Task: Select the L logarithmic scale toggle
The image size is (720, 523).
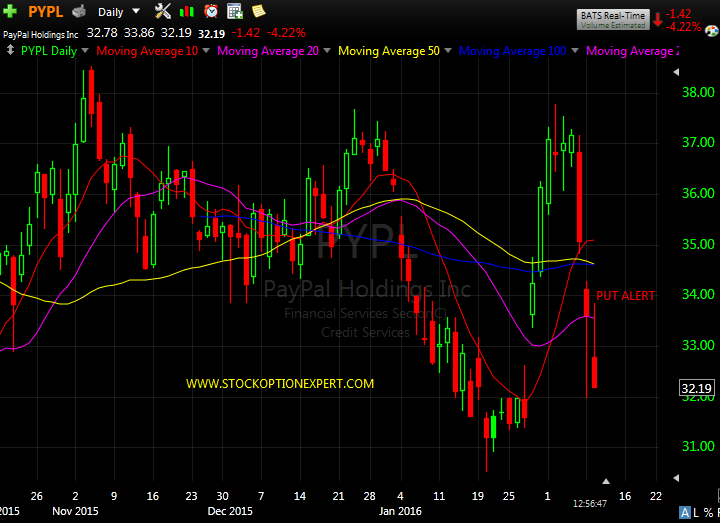Action: point(696,512)
